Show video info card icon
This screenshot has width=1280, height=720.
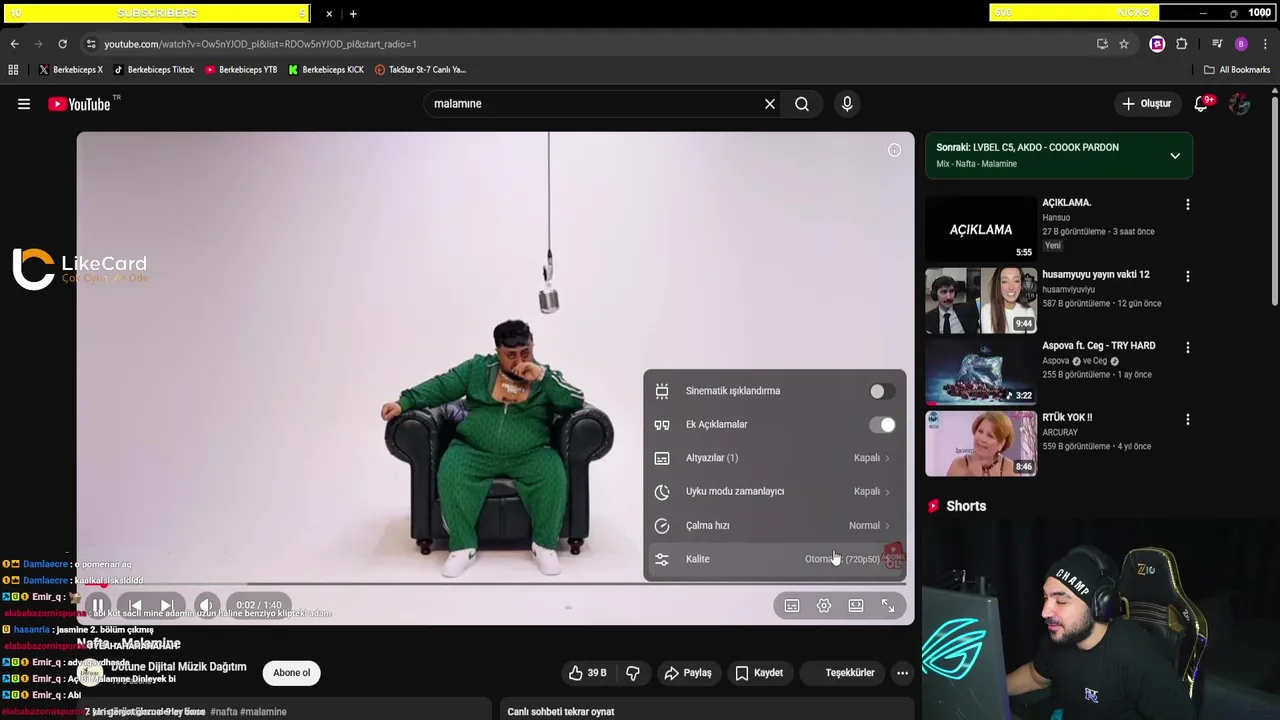tap(894, 150)
